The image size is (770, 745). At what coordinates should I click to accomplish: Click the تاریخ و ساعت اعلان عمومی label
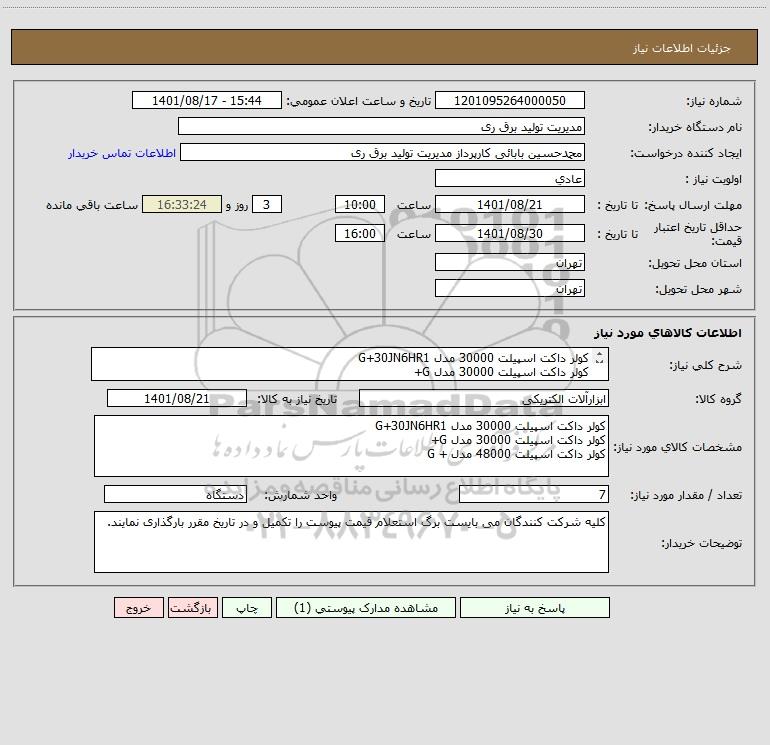coord(358,101)
